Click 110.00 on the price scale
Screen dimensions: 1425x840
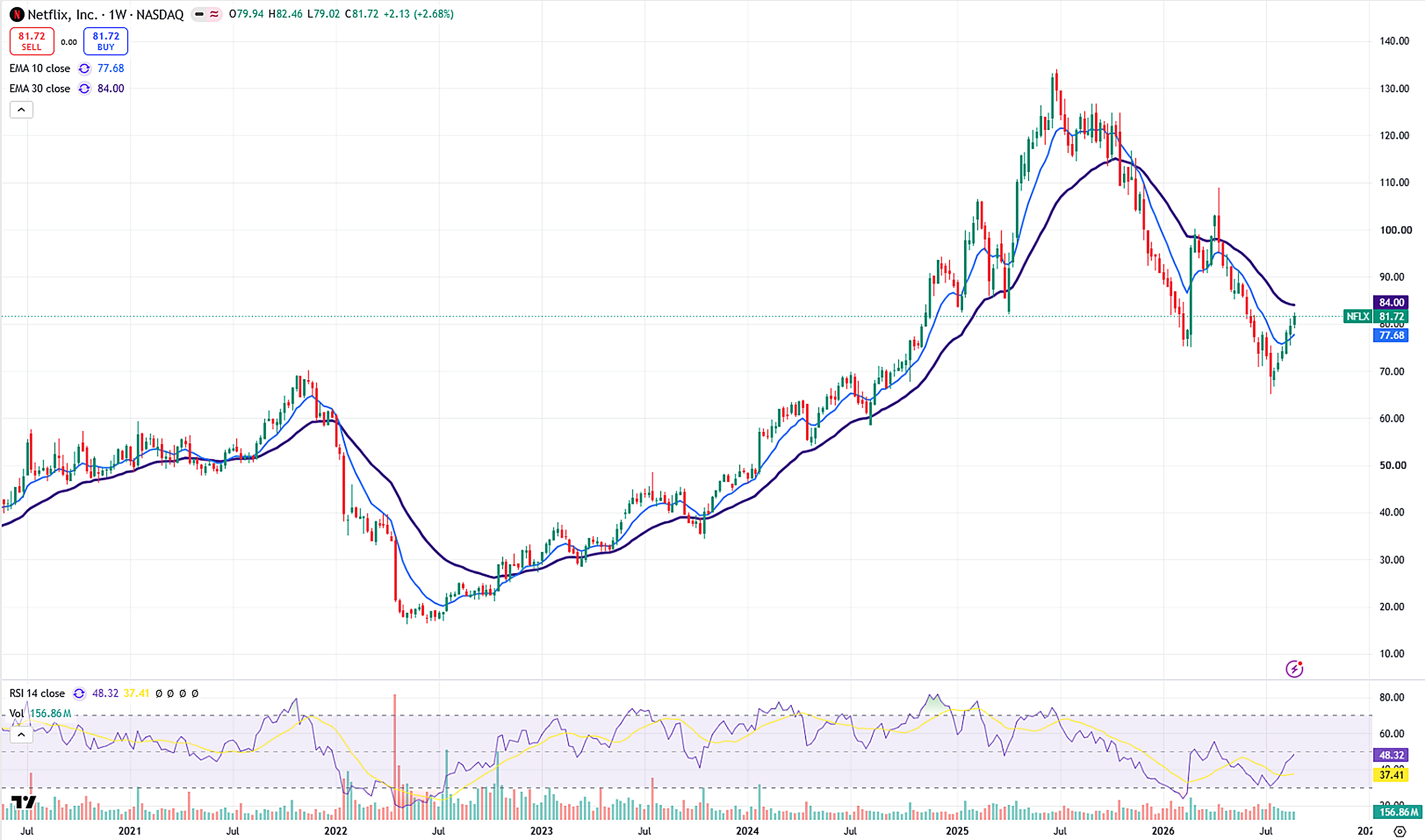tap(1394, 182)
